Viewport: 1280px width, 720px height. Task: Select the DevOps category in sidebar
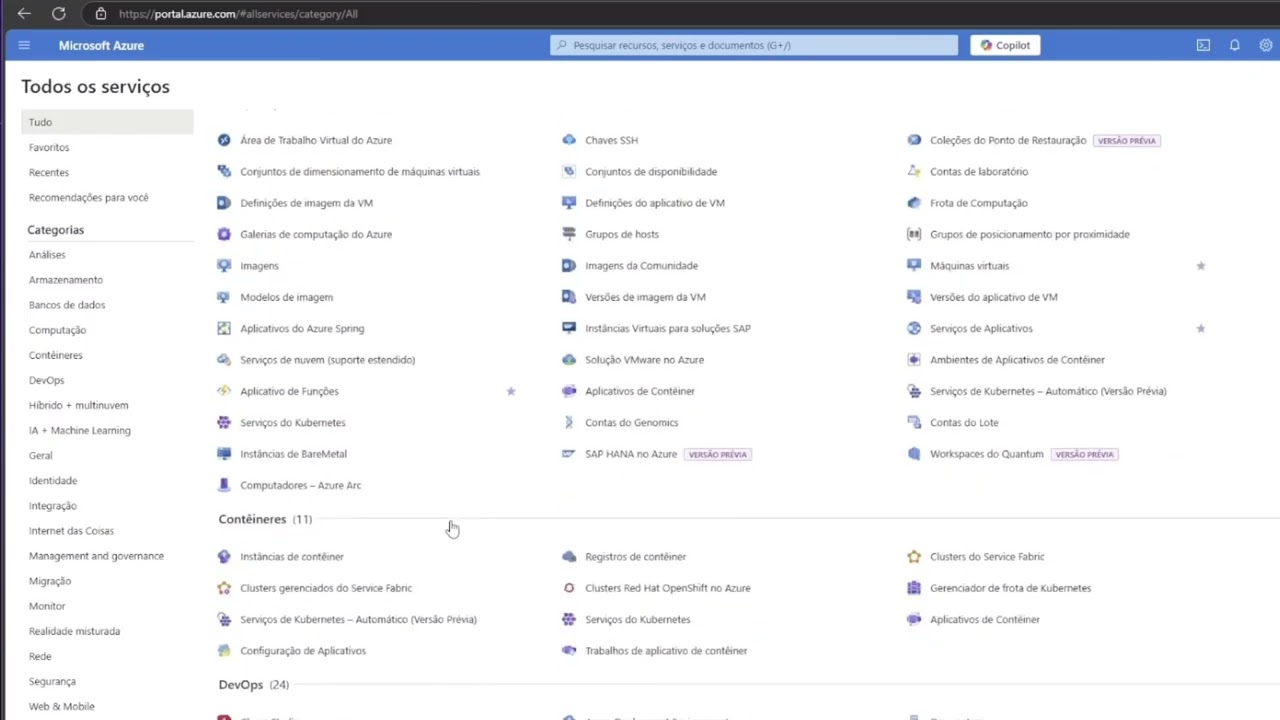[46, 380]
